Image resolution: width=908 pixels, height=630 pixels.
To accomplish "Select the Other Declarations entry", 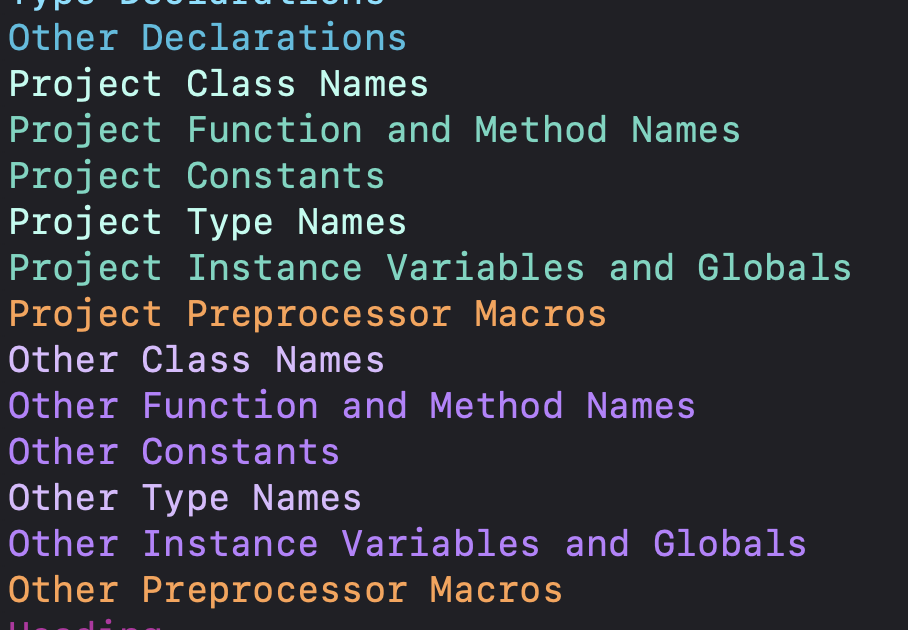I will pyautogui.click(x=208, y=38).
